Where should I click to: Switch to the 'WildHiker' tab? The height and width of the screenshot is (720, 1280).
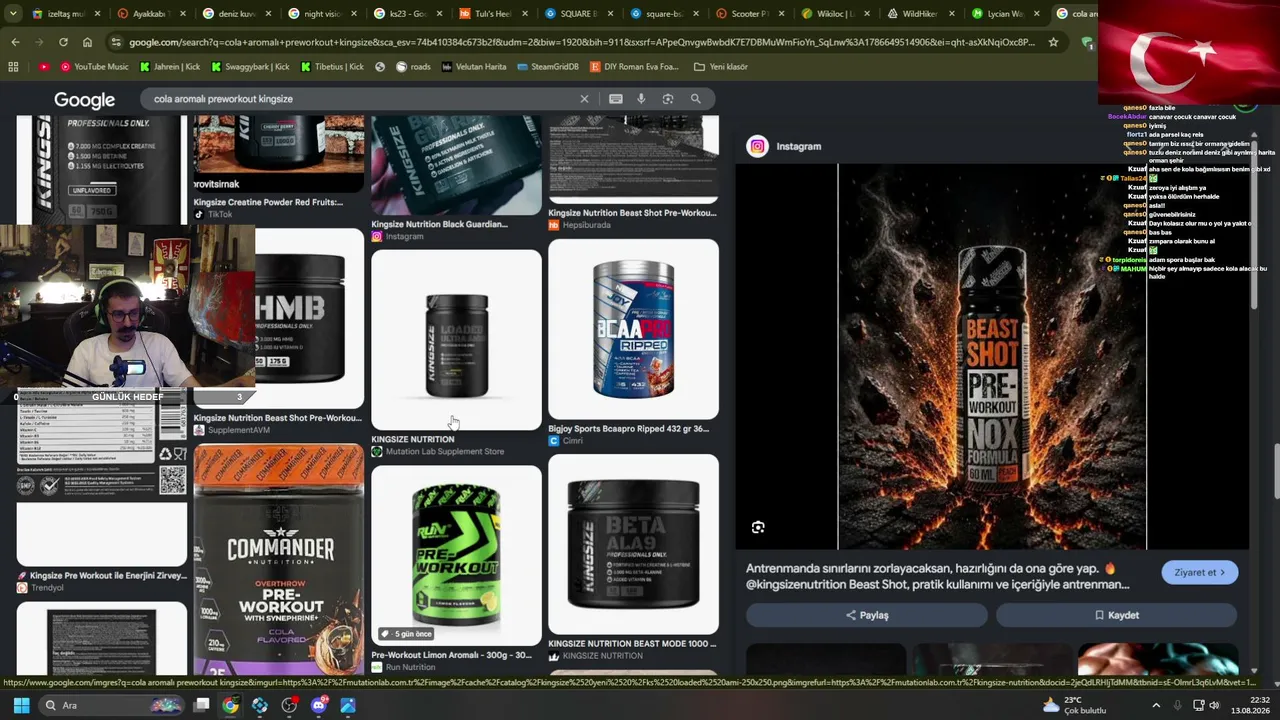click(x=921, y=14)
